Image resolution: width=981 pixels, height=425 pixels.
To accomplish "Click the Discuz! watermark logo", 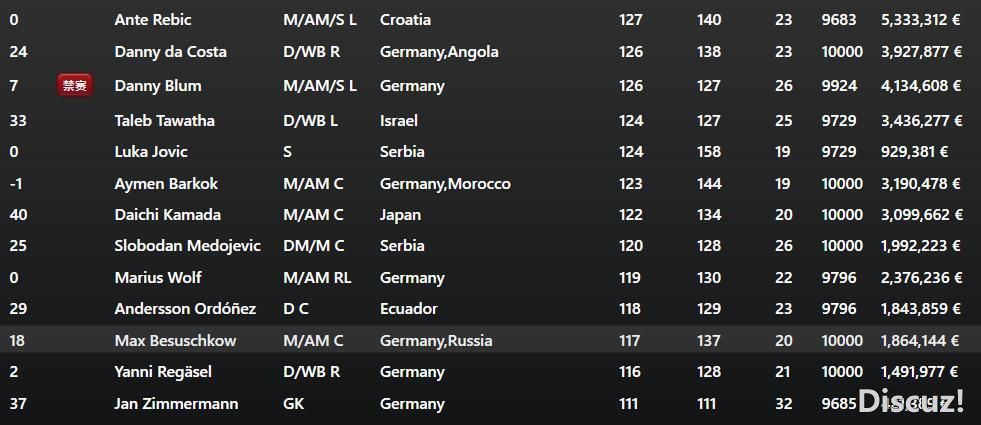I will point(910,401).
